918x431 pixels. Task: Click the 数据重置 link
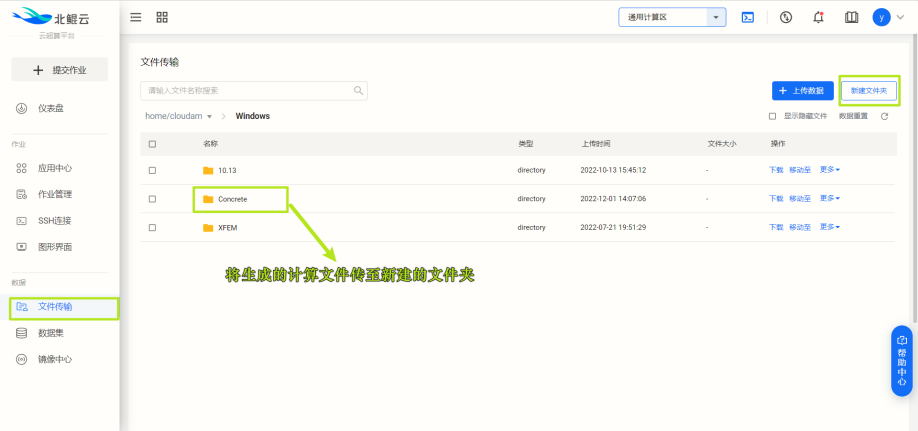click(853, 117)
